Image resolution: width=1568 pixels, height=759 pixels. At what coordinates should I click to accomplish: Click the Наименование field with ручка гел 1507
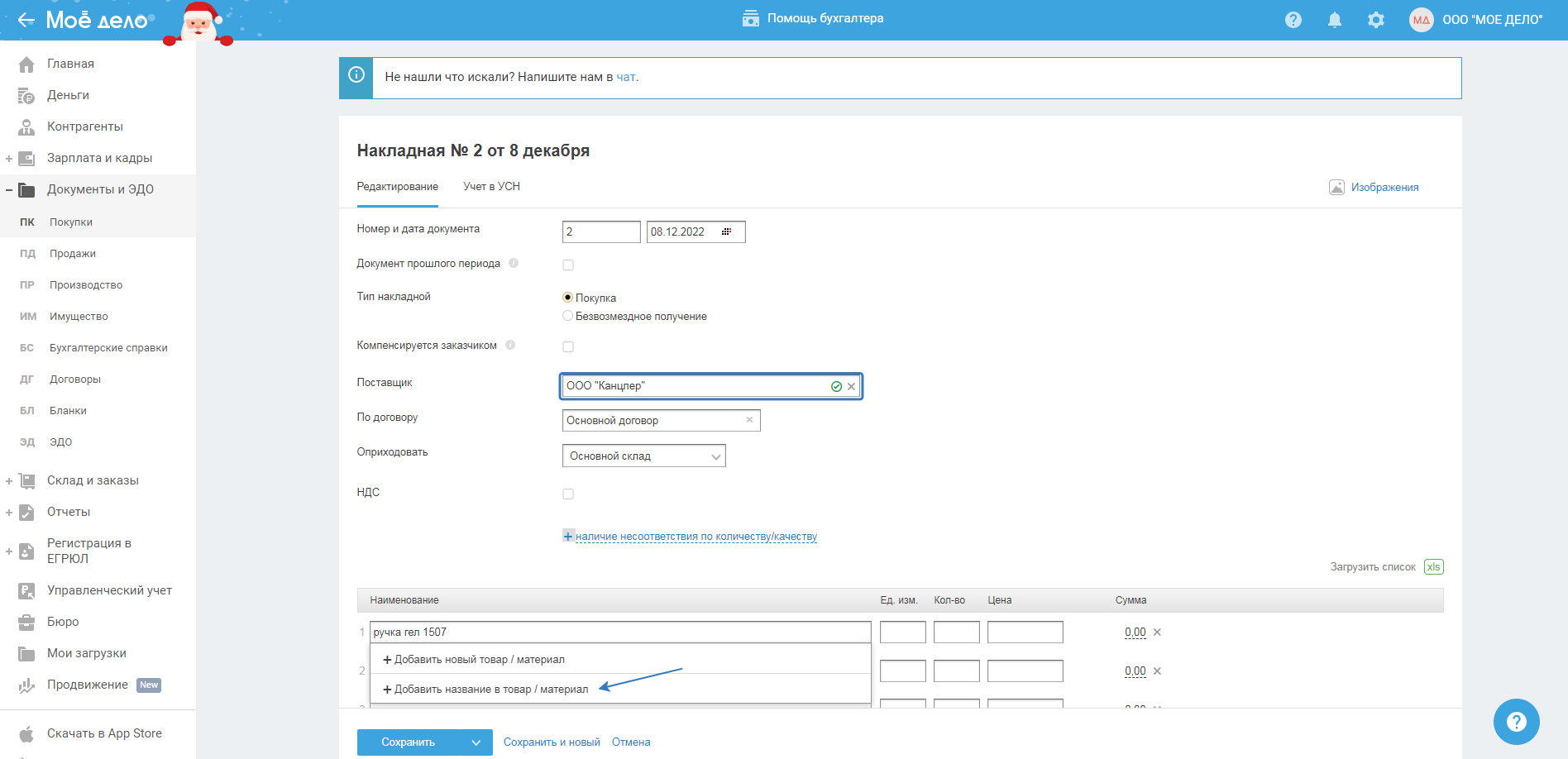coord(620,632)
